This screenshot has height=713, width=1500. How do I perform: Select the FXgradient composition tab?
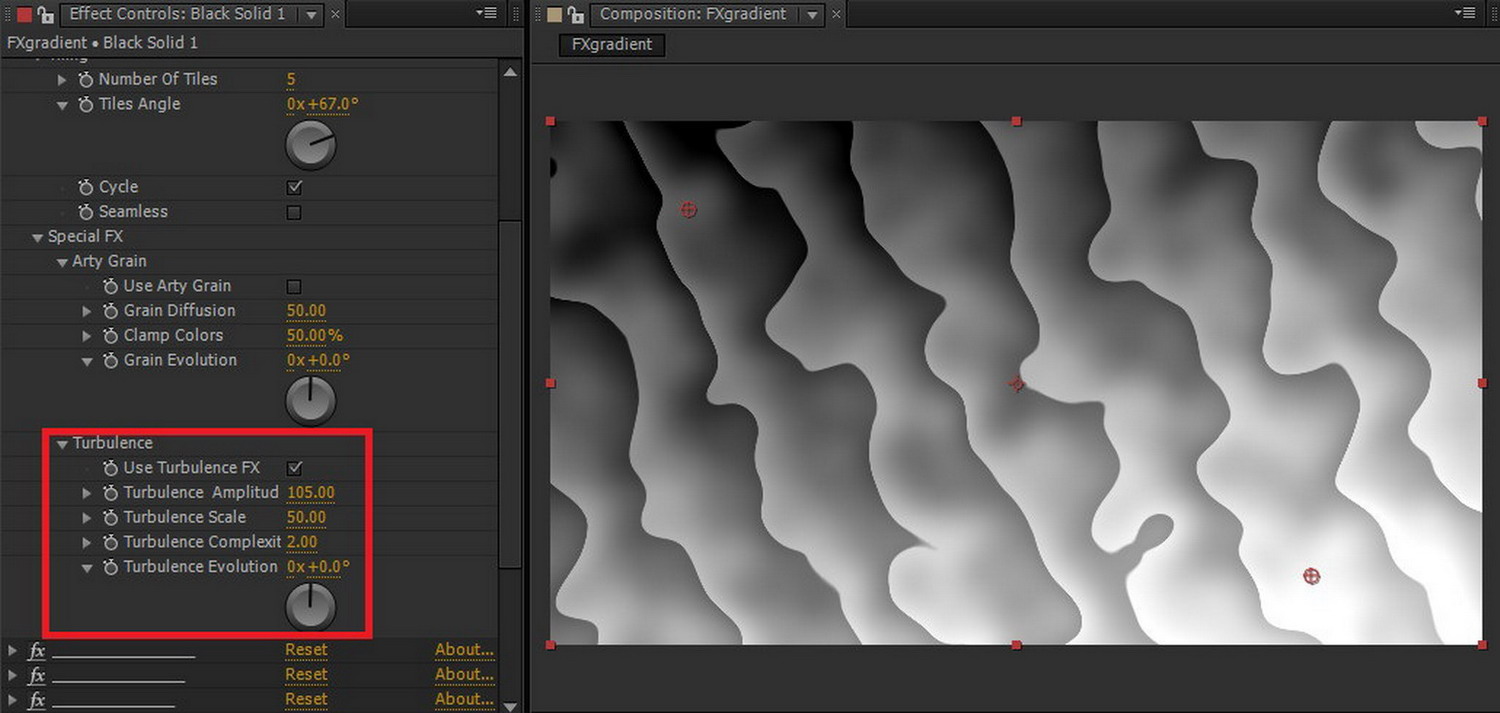(611, 45)
